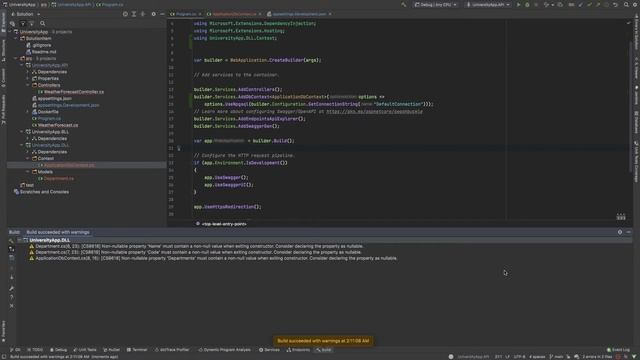This screenshot has width=640, height=360.
Task: Click the build succeeded notification balloon
Action: [323, 341]
